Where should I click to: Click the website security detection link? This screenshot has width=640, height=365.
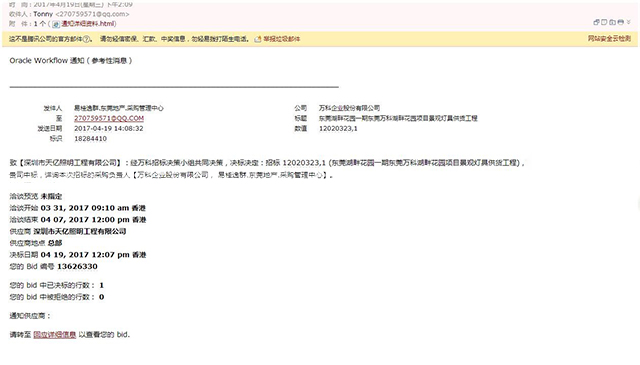(x=609, y=38)
